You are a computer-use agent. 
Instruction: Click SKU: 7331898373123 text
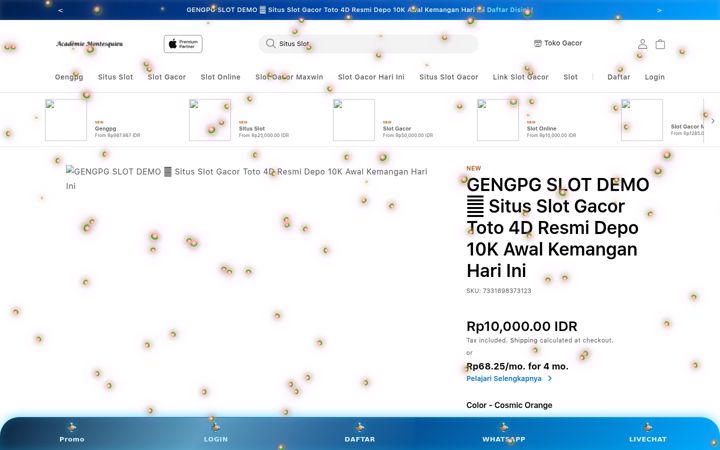point(499,291)
